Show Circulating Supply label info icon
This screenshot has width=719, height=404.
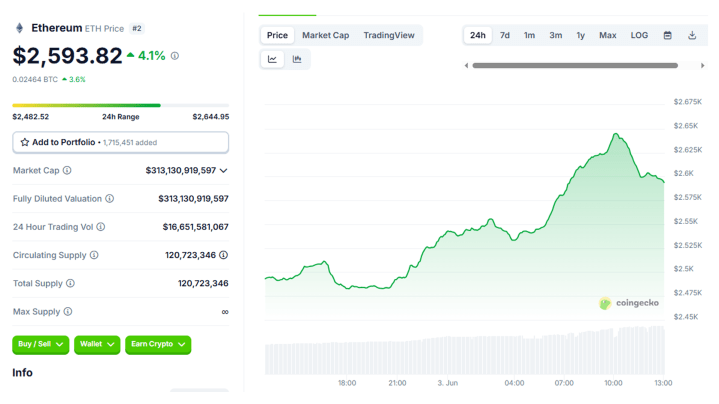click(94, 255)
